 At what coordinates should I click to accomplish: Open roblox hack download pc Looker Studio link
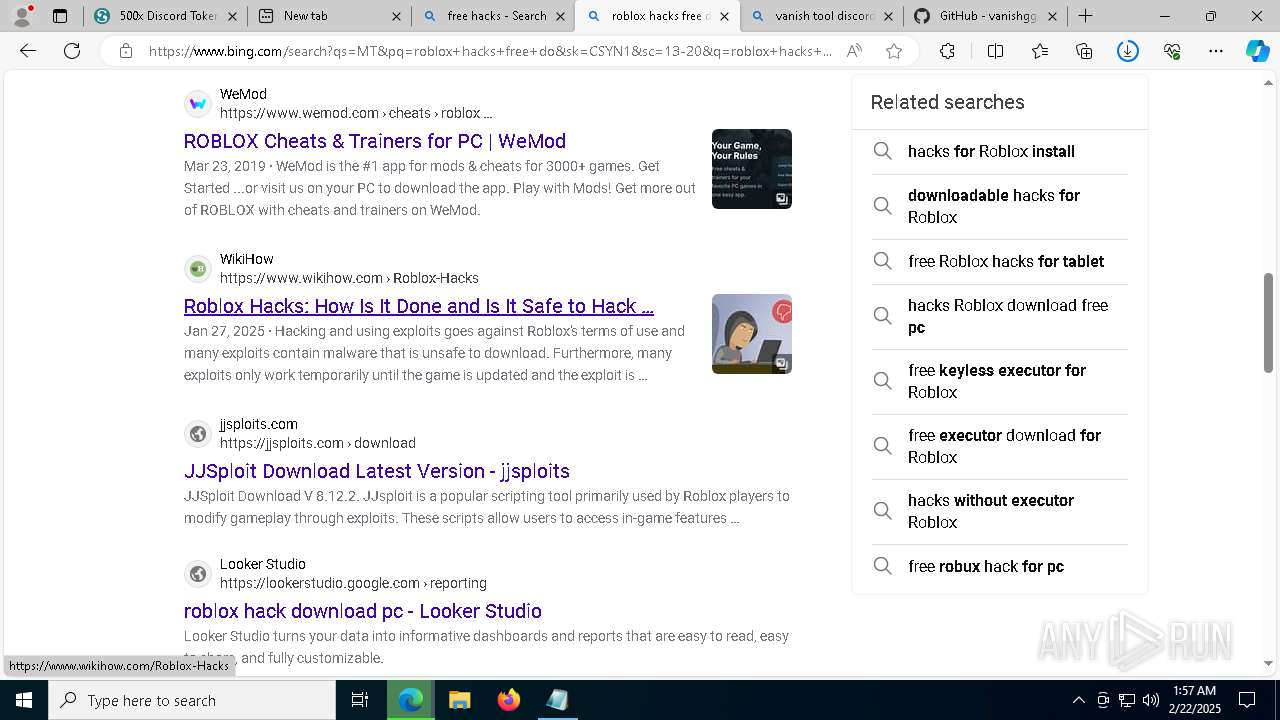pyautogui.click(x=363, y=611)
